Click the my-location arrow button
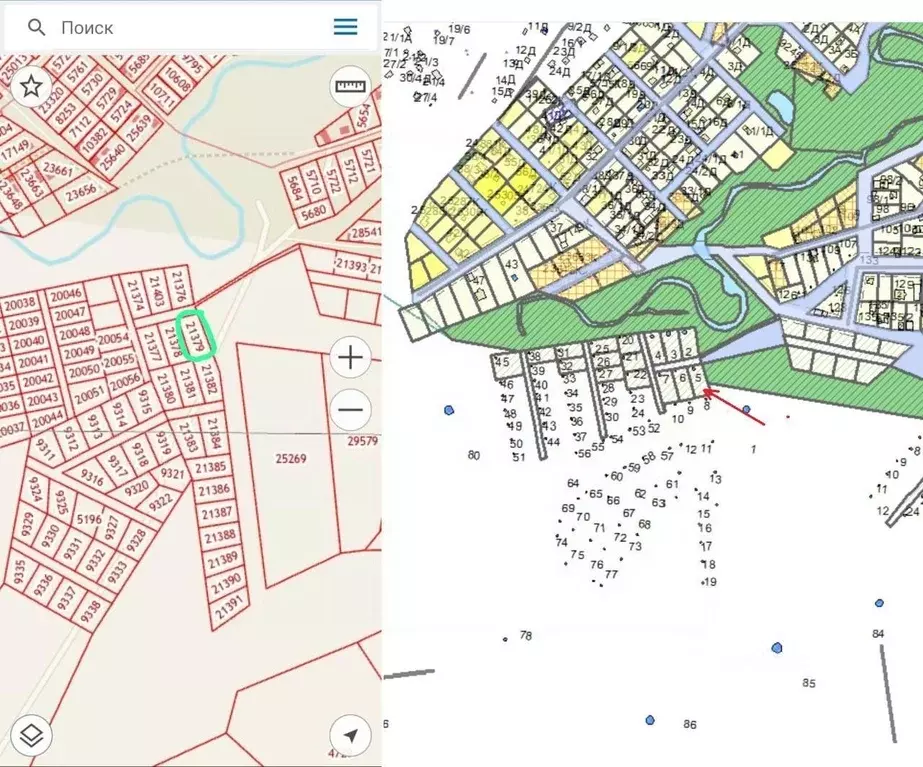 [350, 736]
